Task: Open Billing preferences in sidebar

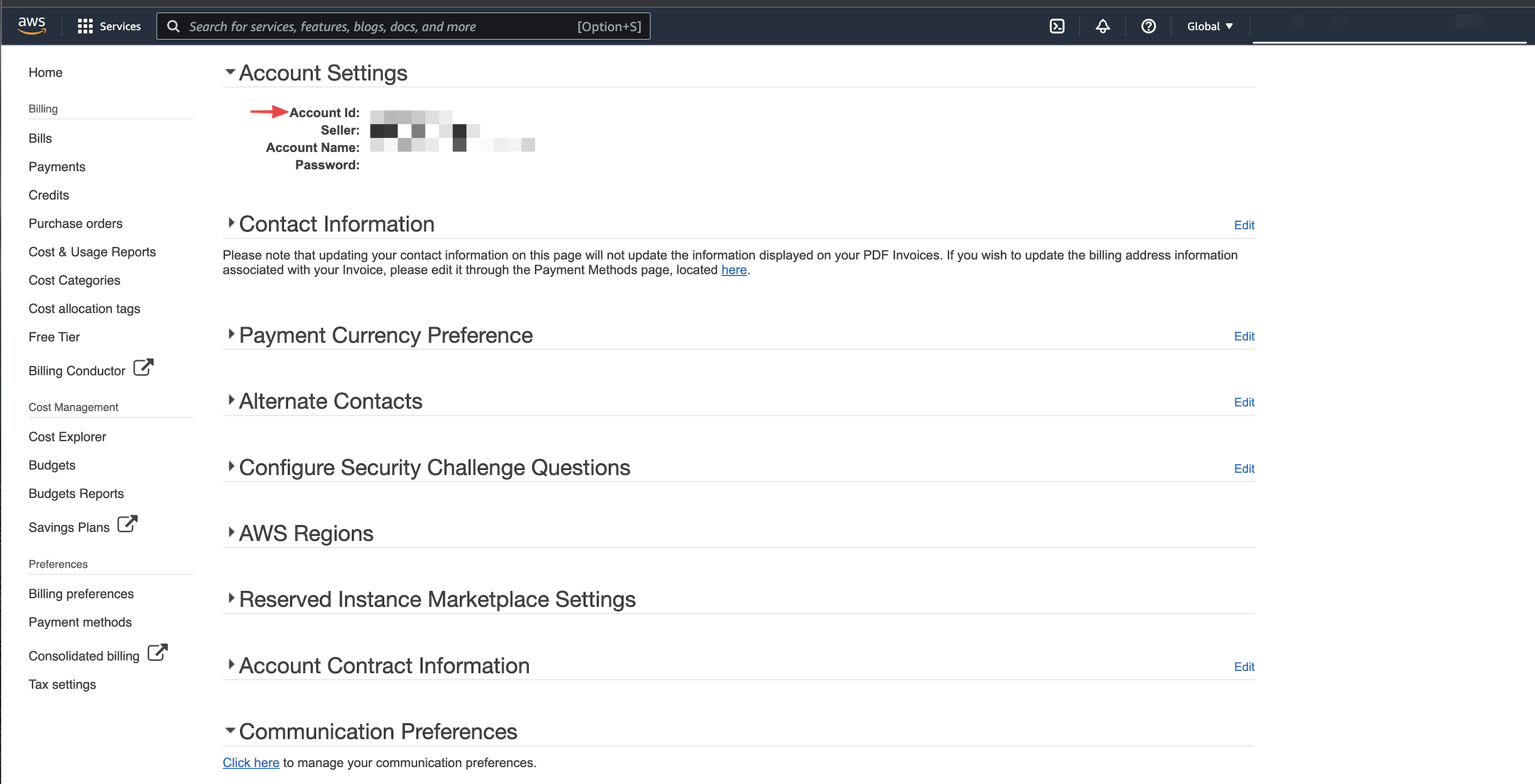Action: [x=81, y=594]
